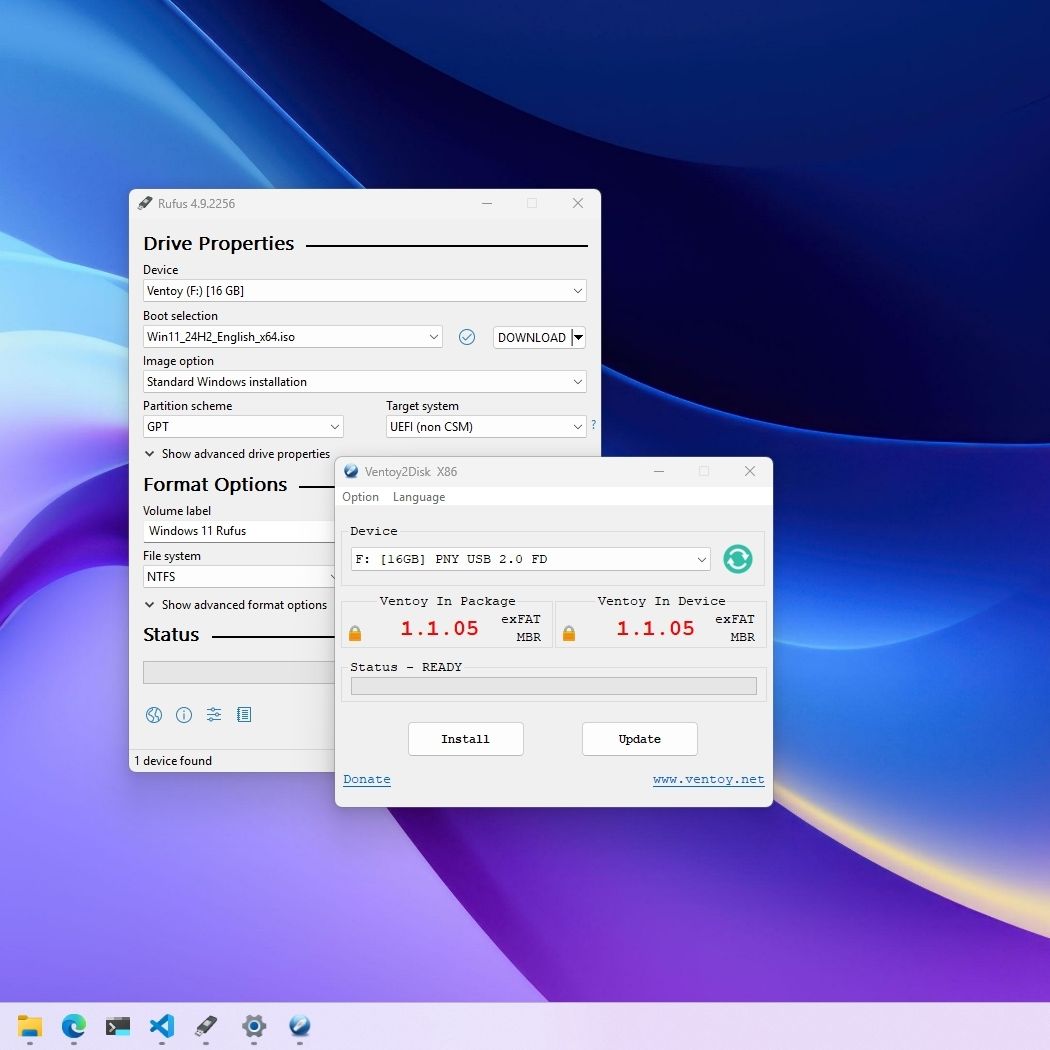Minimize the Rufus window

(487, 203)
